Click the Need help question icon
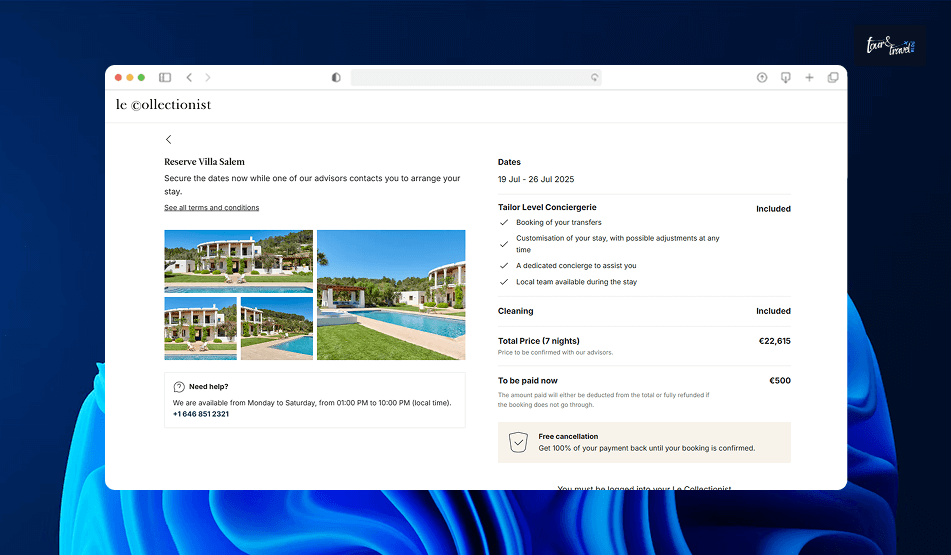 [179, 387]
